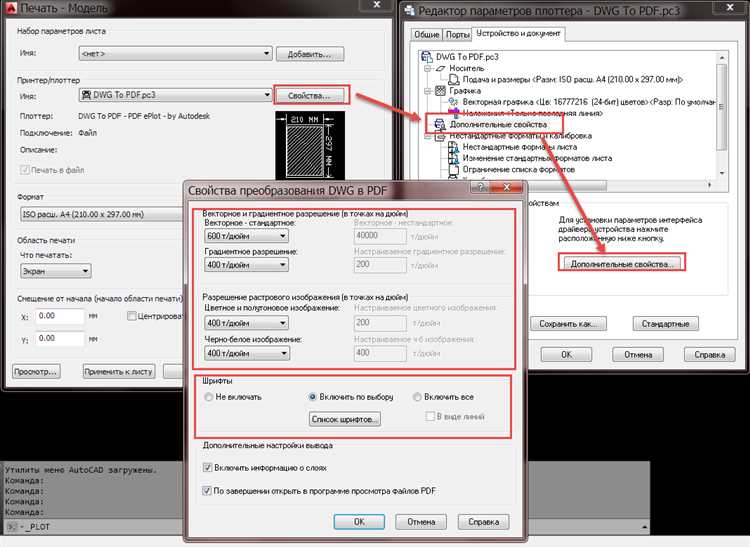Click the _PLOT command line text

[x=35, y=527]
